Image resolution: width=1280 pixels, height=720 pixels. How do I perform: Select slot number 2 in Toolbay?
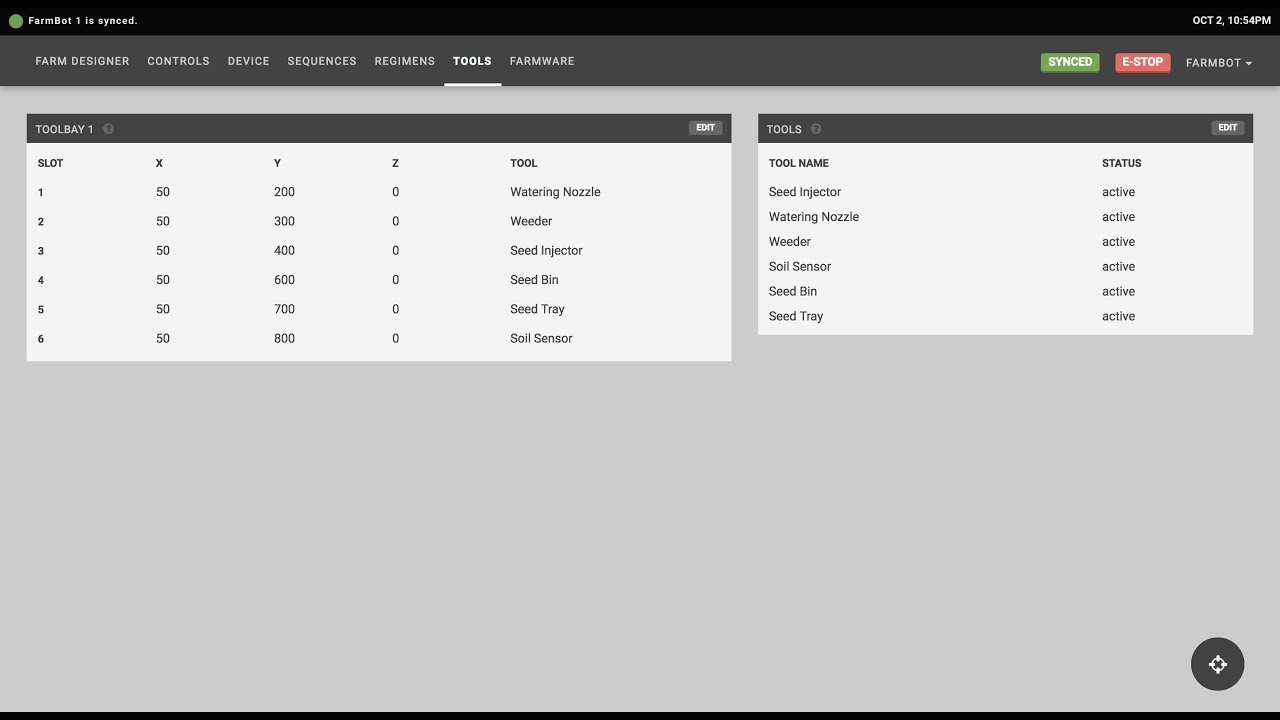41,222
